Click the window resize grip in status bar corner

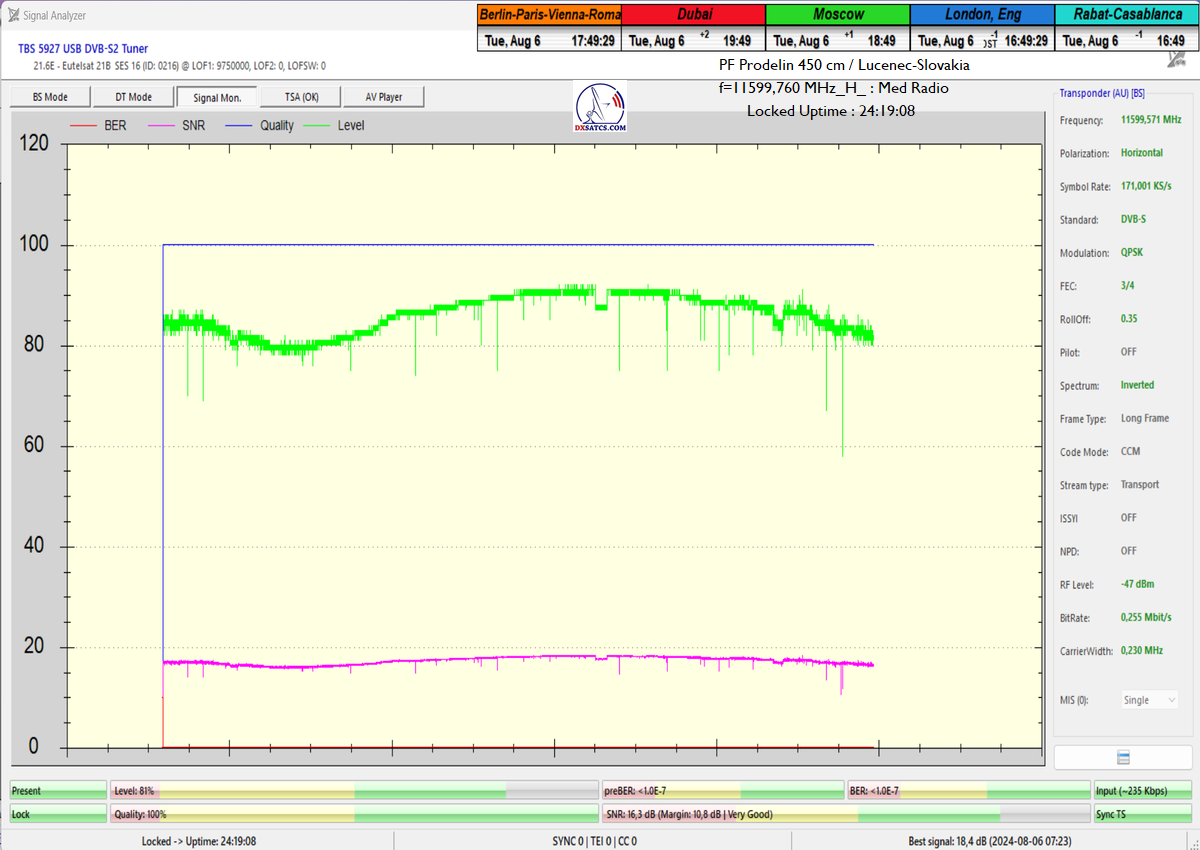click(1192, 842)
